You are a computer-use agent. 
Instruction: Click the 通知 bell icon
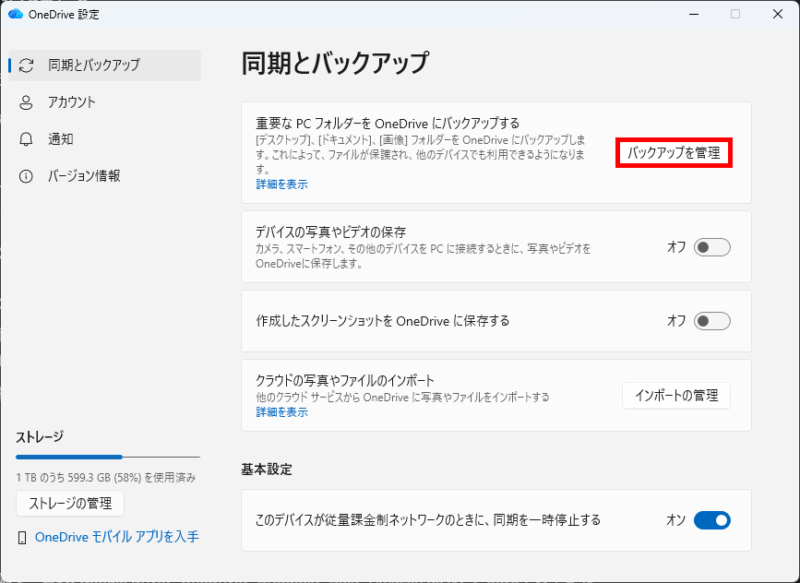tap(27, 139)
